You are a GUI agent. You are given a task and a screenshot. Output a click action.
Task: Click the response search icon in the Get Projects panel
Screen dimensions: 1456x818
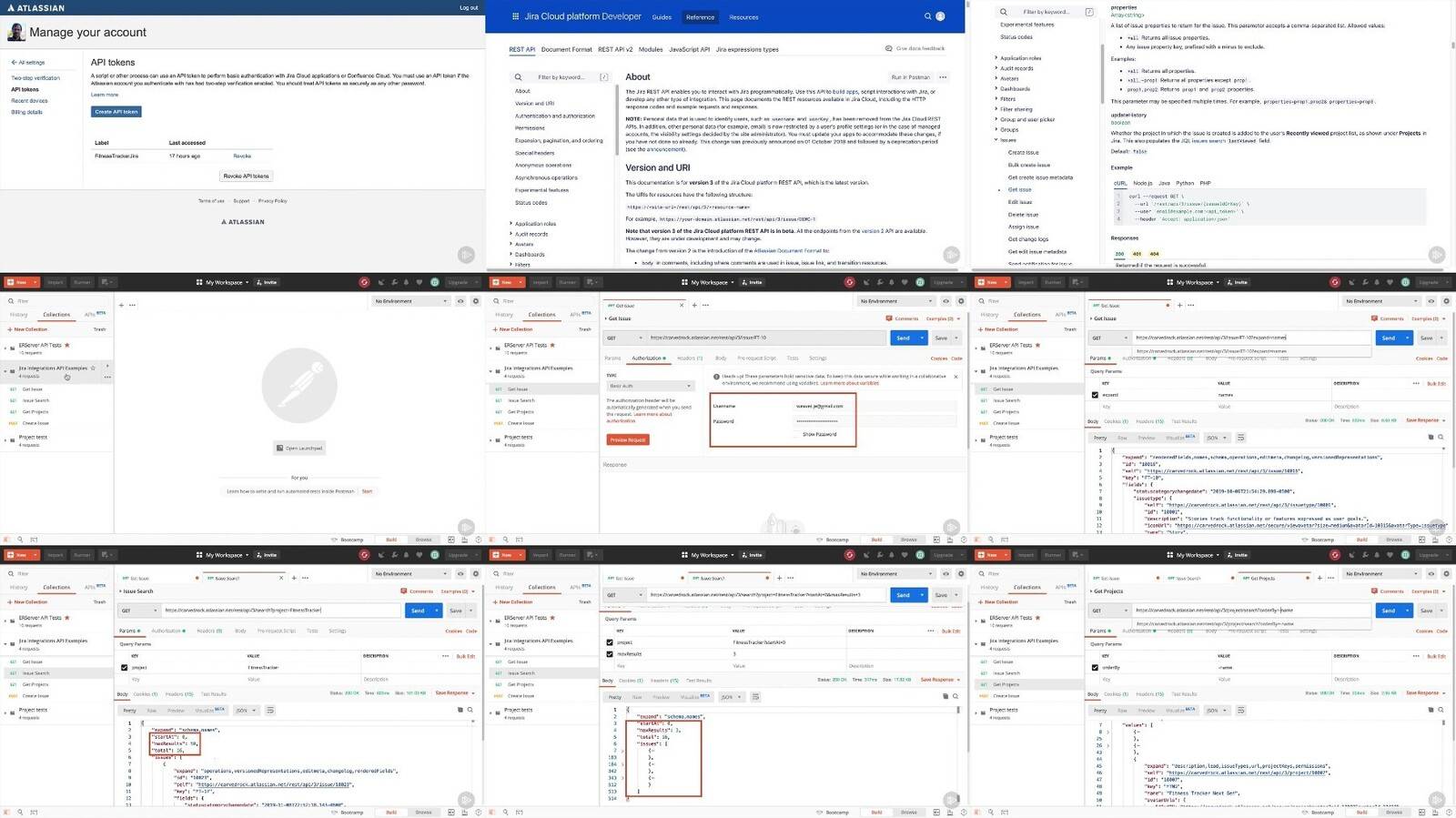[x=1441, y=710]
